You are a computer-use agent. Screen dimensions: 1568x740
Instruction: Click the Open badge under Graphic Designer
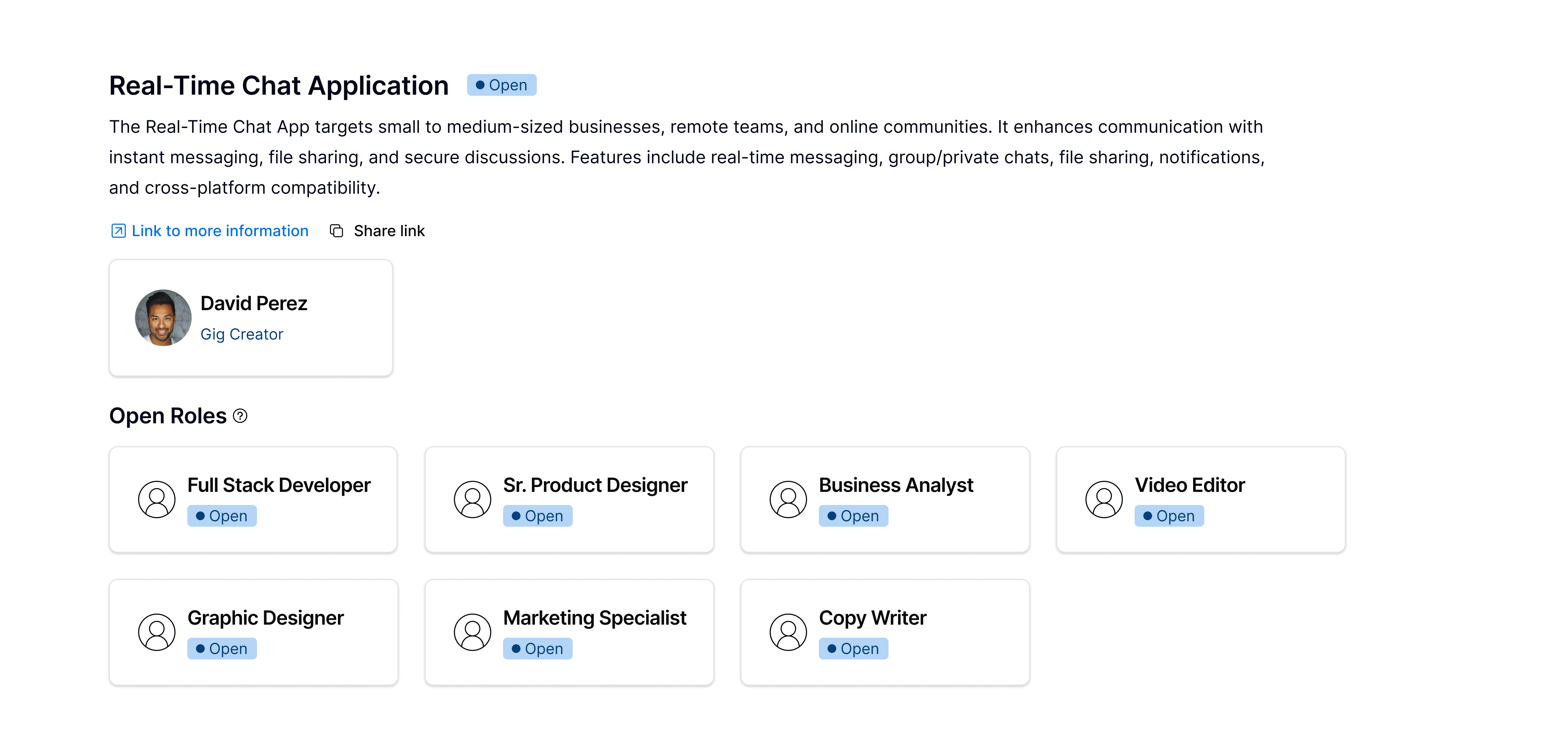point(222,649)
